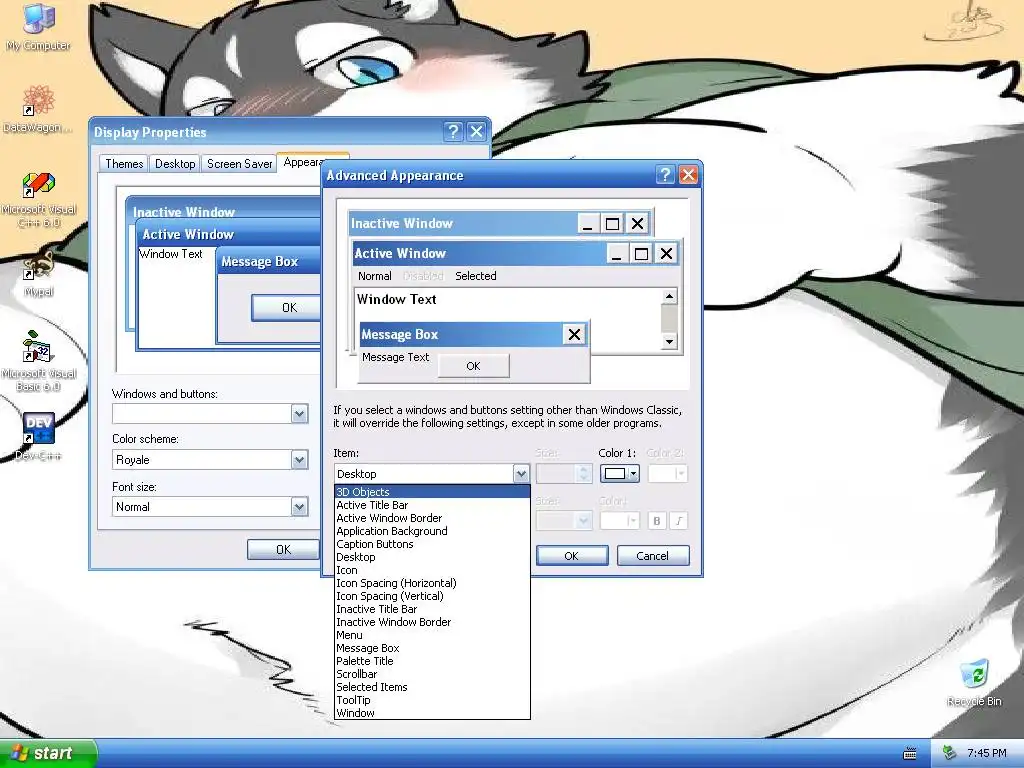Choose Icon Spacing (Horizontal) in list
1024x768 pixels.
432,583
